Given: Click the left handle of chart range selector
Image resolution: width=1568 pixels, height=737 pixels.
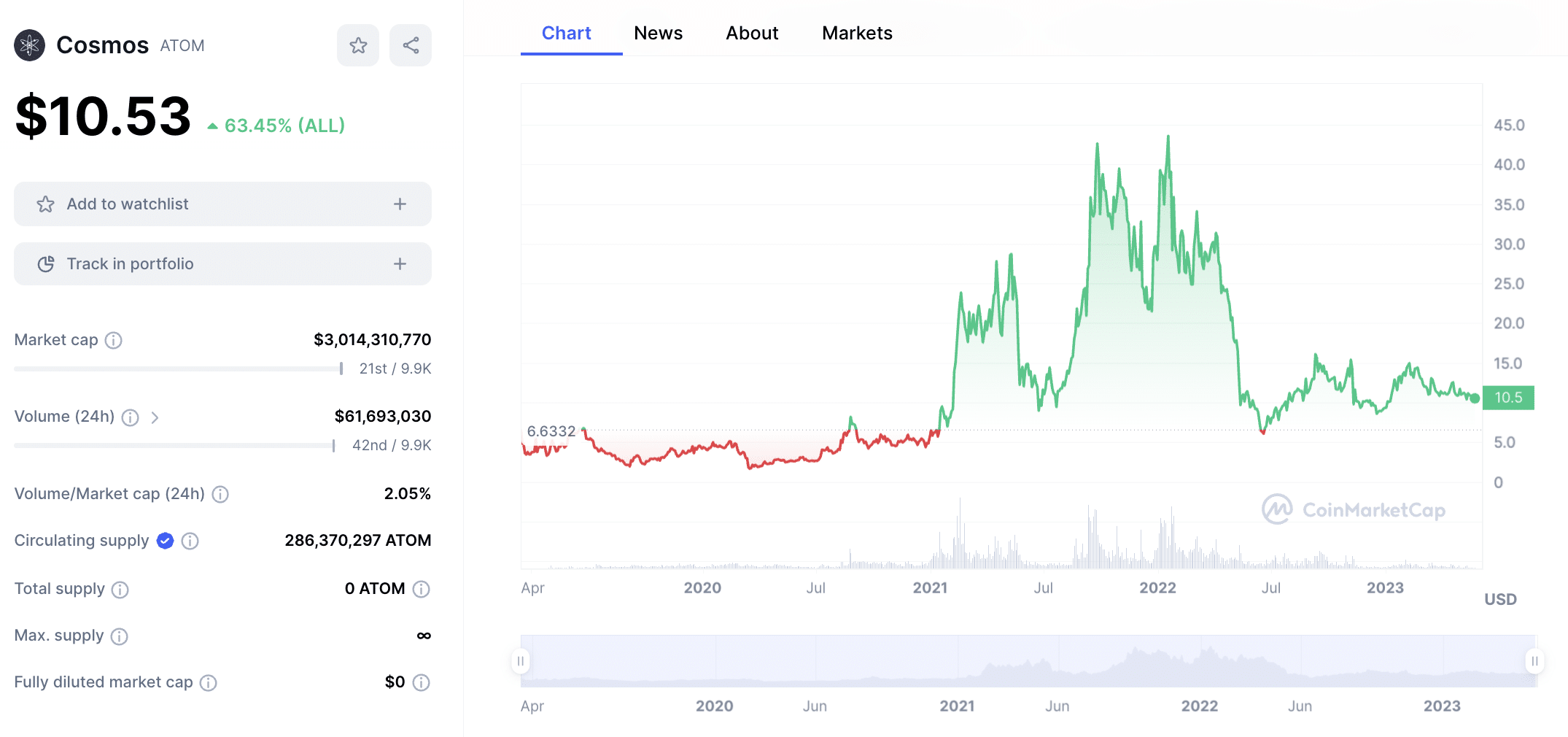Looking at the screenshot, I should pyautogui.click(x=521, y=661).
